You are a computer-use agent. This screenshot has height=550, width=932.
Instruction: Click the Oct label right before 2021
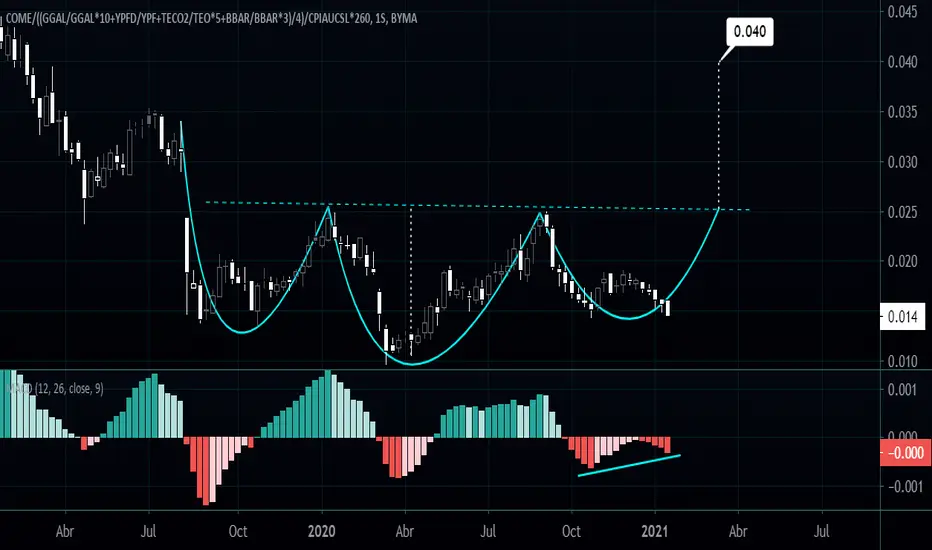571,531
